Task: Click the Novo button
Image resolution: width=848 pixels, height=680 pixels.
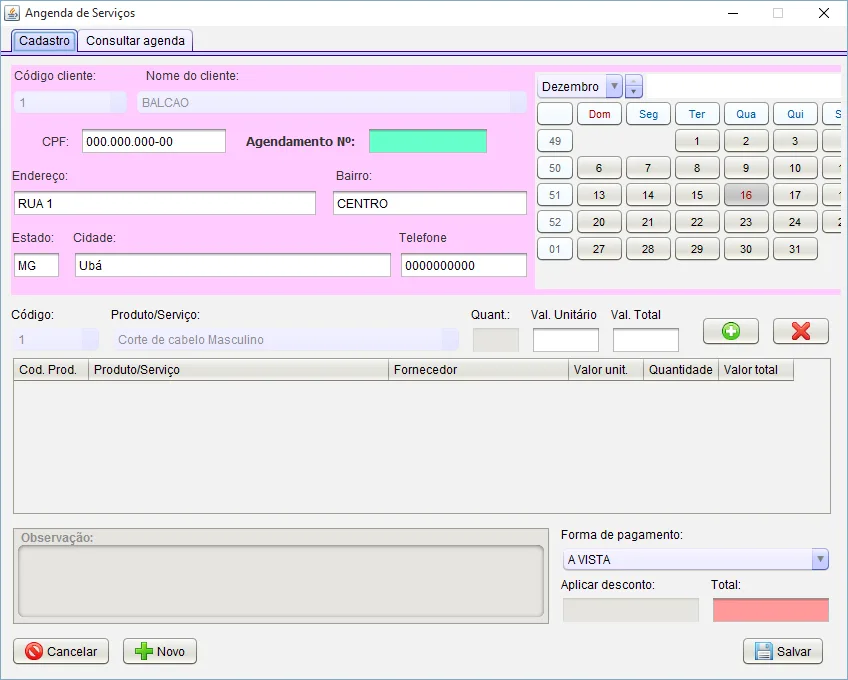Action: pyautogui.click(x=160, y=651)
